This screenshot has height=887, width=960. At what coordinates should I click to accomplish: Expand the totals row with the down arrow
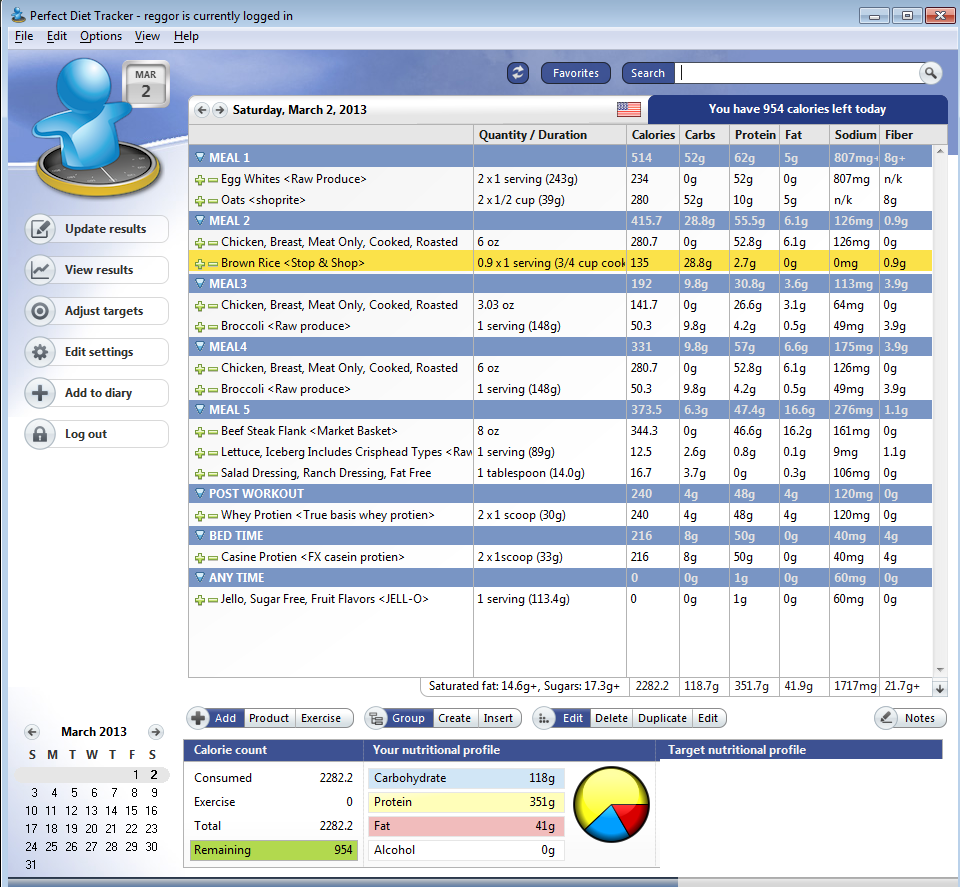tap(940, 689)
